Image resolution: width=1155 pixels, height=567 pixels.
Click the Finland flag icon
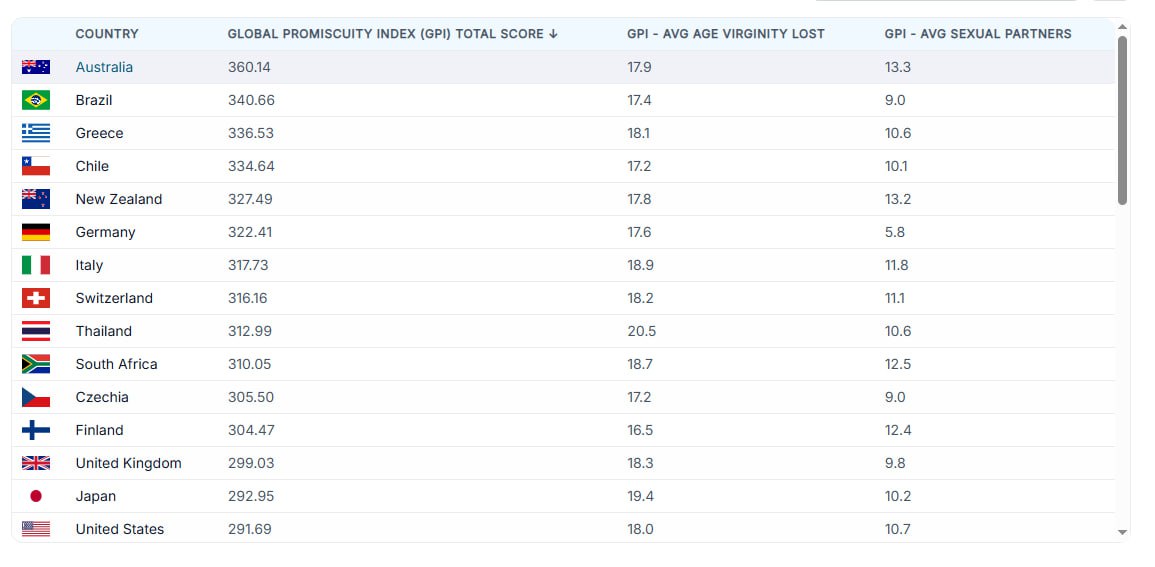coord(36,430)
